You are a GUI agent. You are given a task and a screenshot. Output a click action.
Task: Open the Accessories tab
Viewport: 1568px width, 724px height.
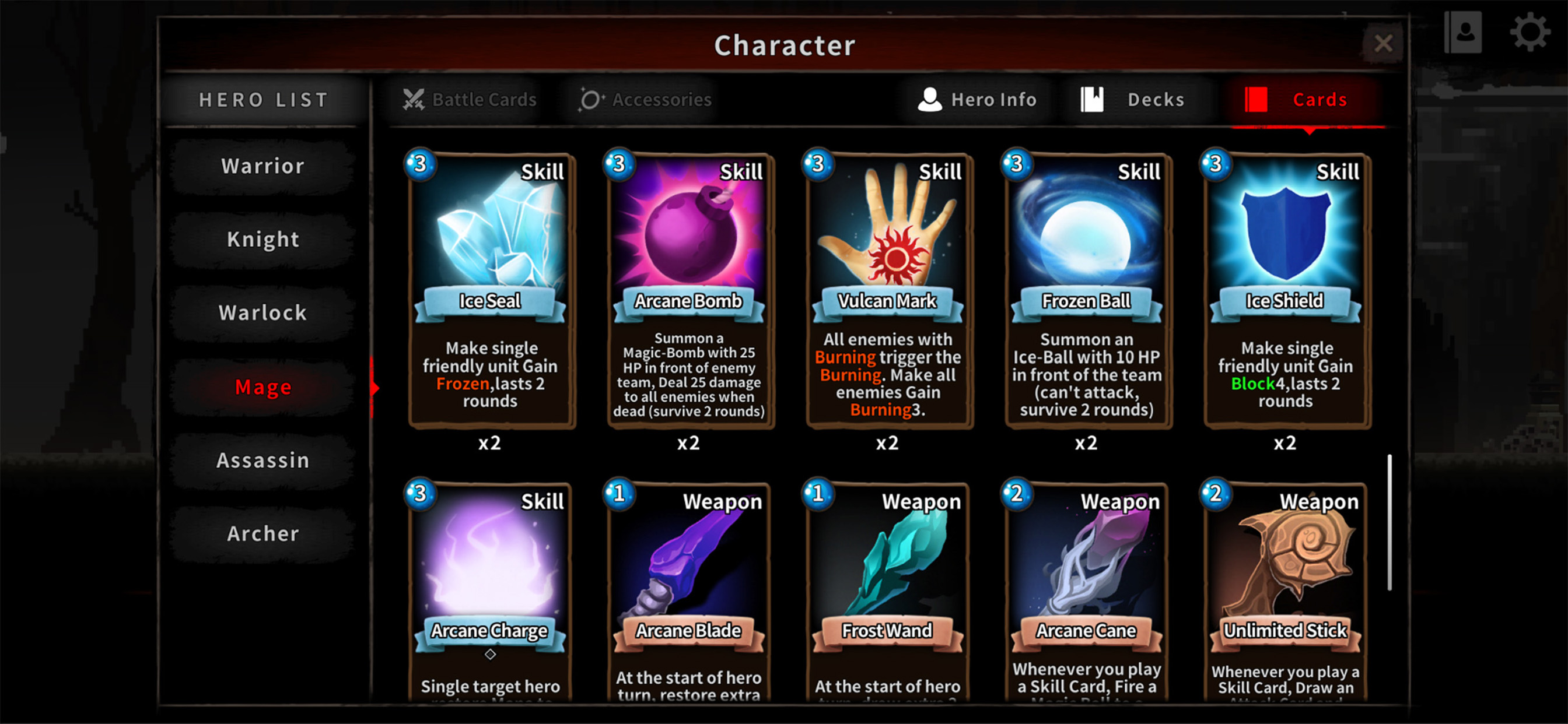pos(645,100)
